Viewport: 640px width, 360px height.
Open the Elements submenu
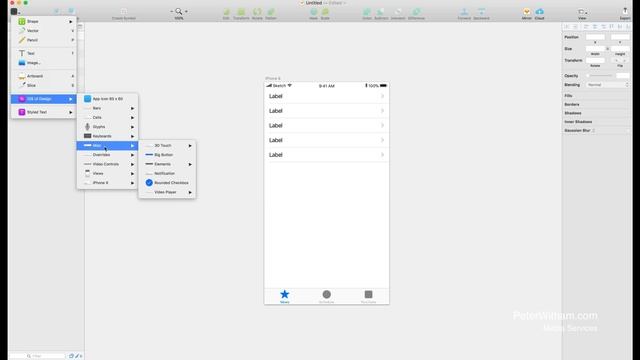click(167, 164)
